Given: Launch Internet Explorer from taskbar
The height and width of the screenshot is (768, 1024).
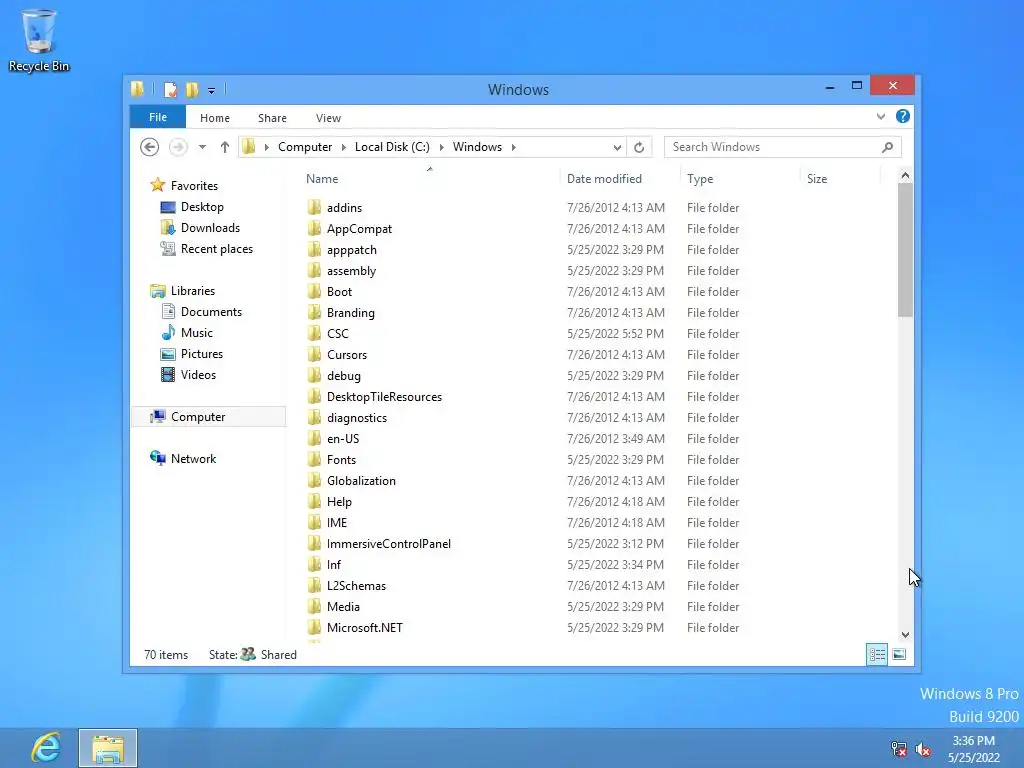Looking at the screenshot, I should (x=46, y=748).
